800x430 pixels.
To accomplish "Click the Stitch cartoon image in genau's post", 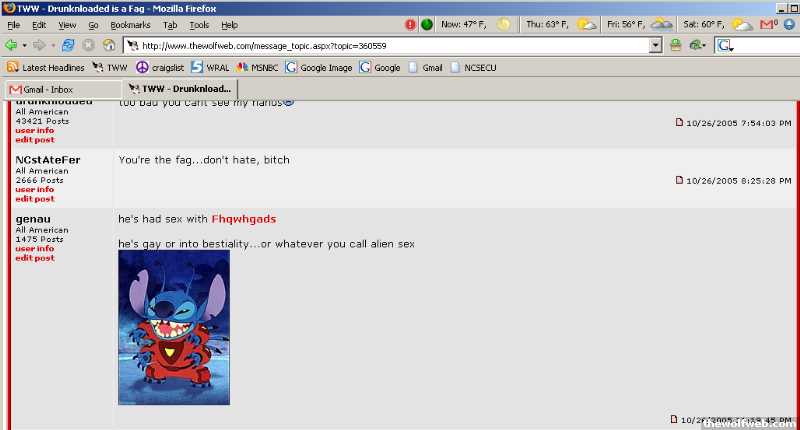I will (x=174, y=327).
